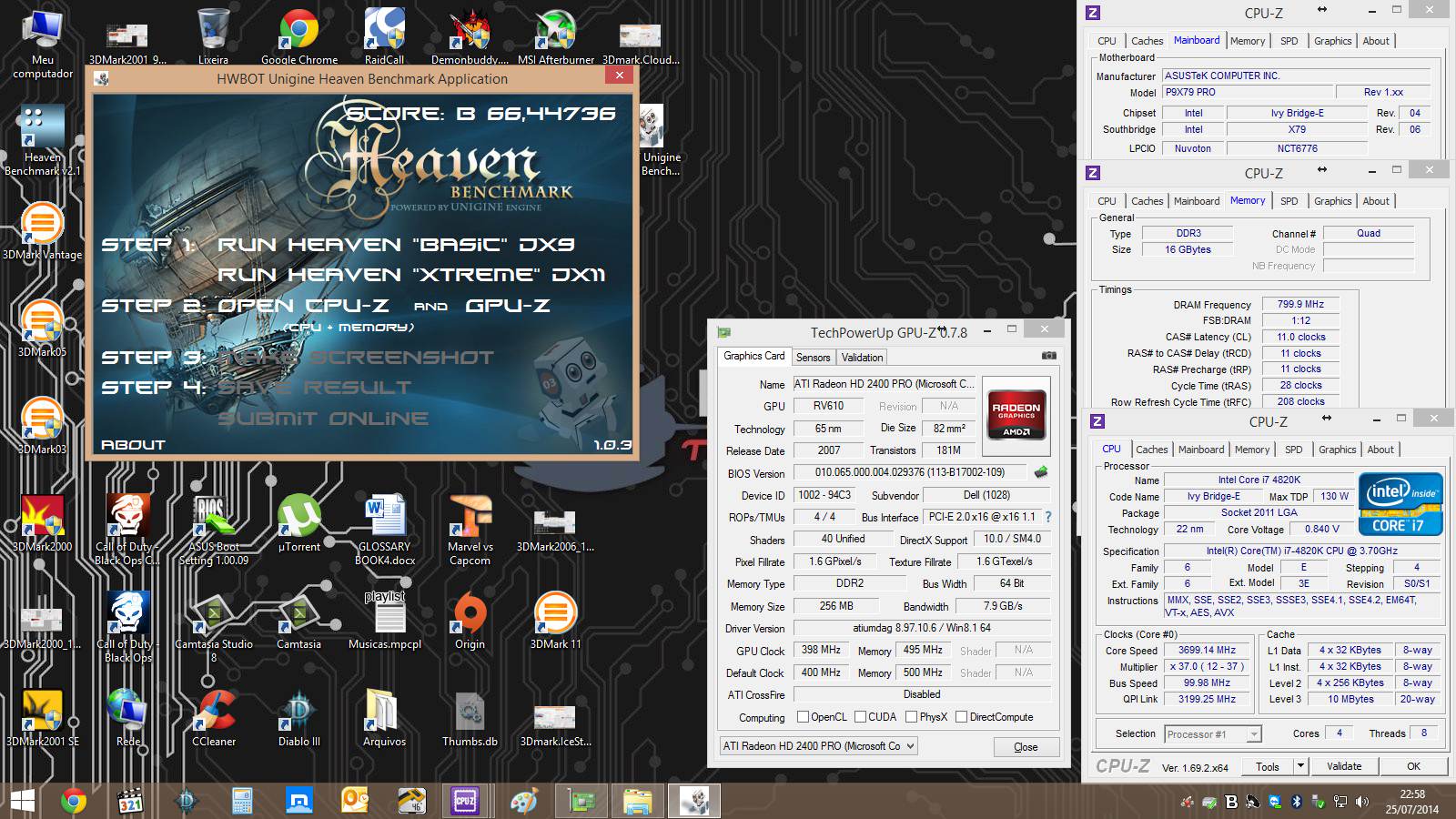The width and height of the screenshot is (1456, 819).
Task: Open the GPU selection dropdown in GPU-Z
Action: [818, 746]
